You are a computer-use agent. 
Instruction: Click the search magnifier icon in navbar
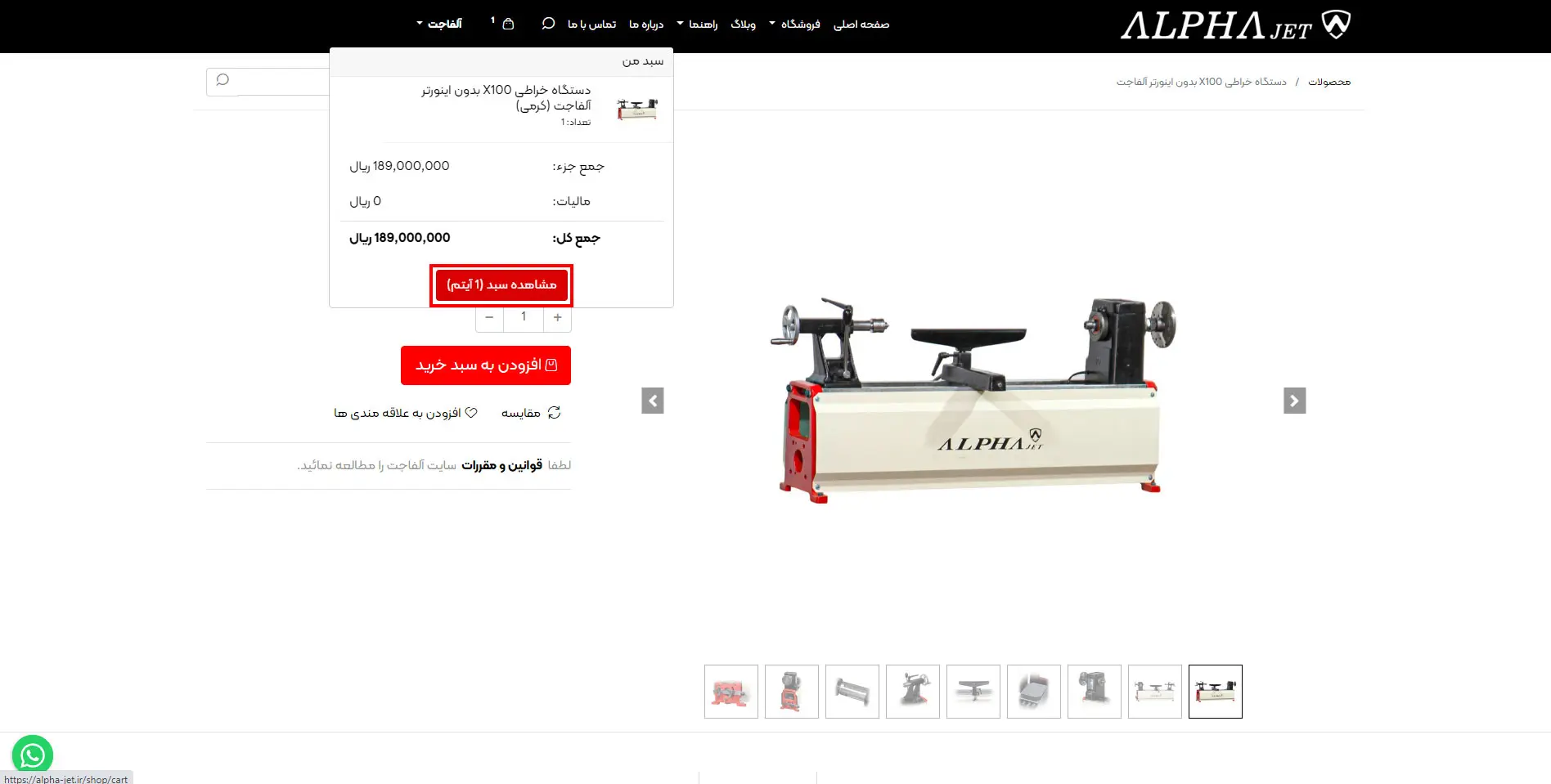pos(548,24)
